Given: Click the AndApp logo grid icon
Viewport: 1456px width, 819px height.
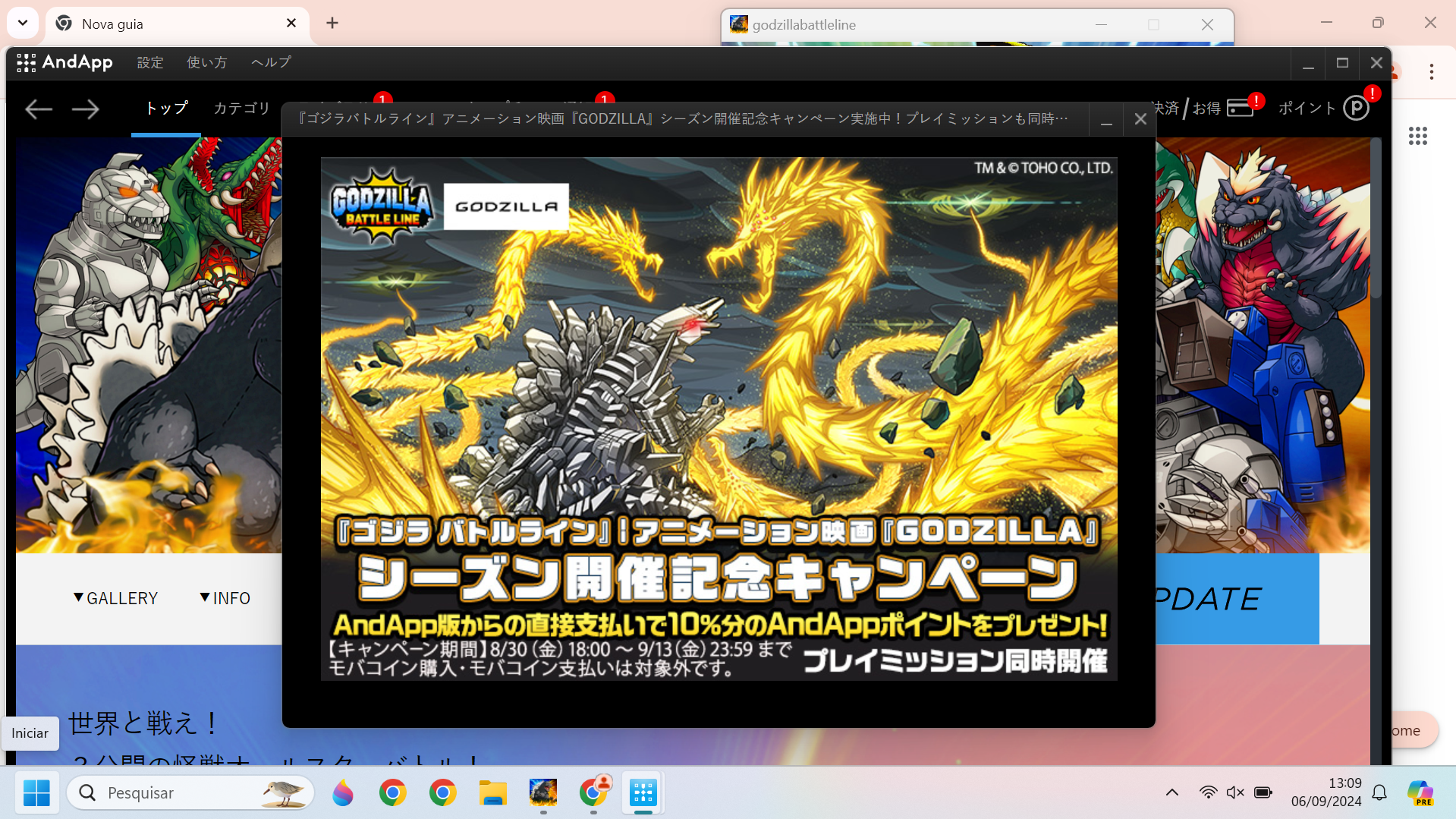Looking at the screenshot, I should click(27, 63).
